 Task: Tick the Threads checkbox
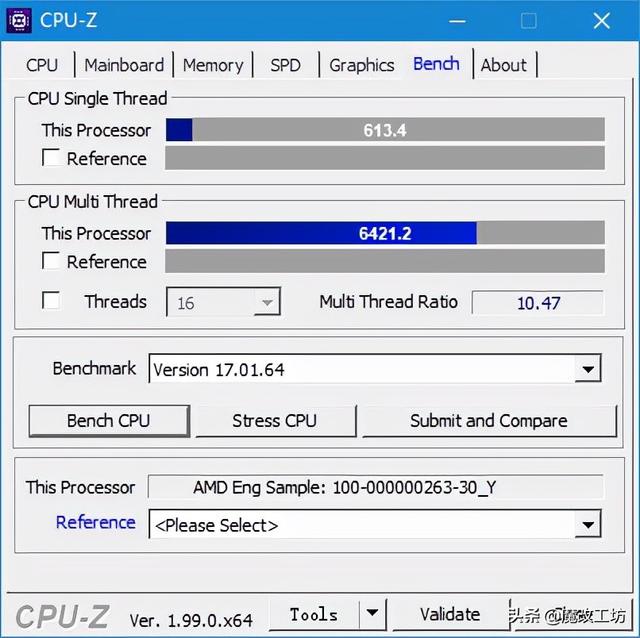(x=51, y=300)
